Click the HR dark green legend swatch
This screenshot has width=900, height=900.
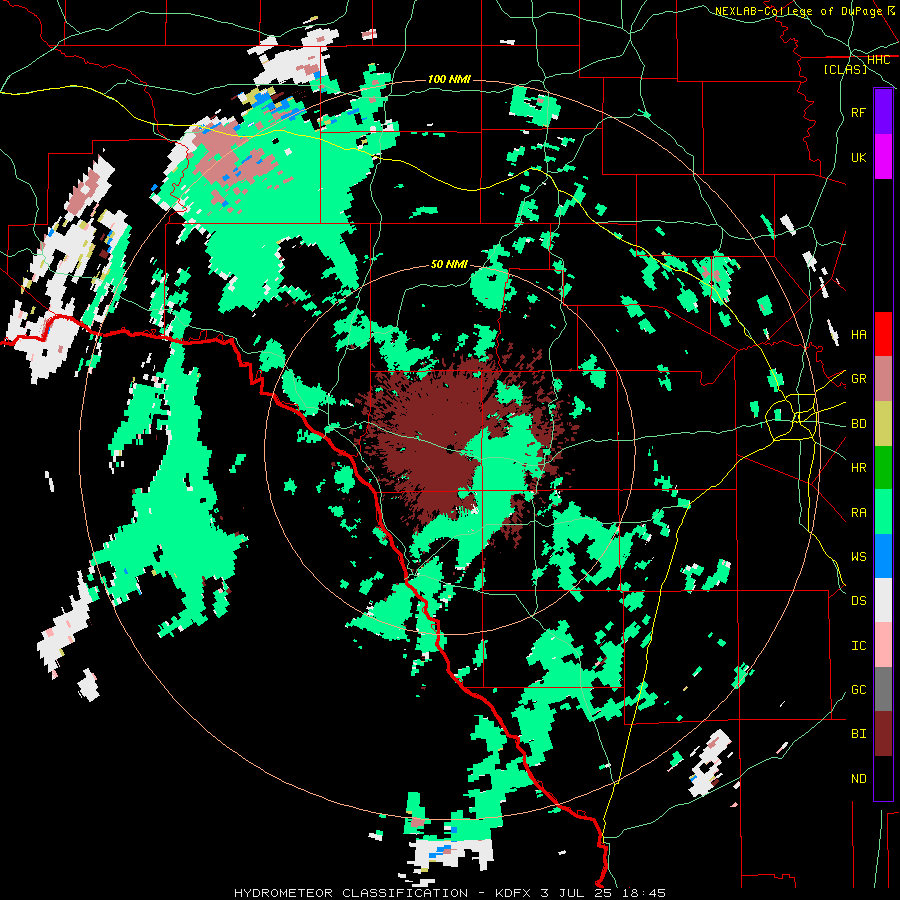(883, 467)
